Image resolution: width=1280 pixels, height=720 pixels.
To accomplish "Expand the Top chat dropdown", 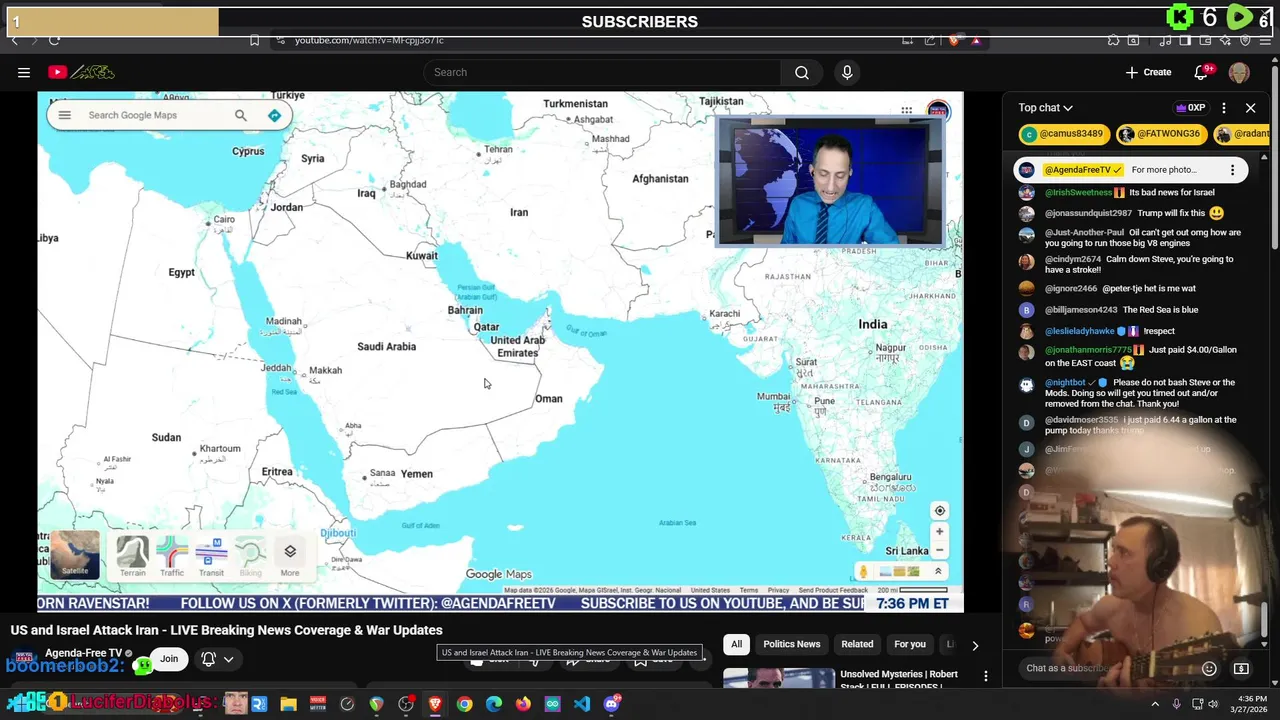I will coord(1046,108).
